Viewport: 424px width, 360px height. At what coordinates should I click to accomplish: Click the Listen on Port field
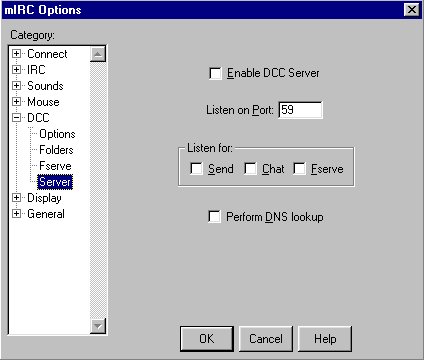pyautogui.click(x=300, y=110)
